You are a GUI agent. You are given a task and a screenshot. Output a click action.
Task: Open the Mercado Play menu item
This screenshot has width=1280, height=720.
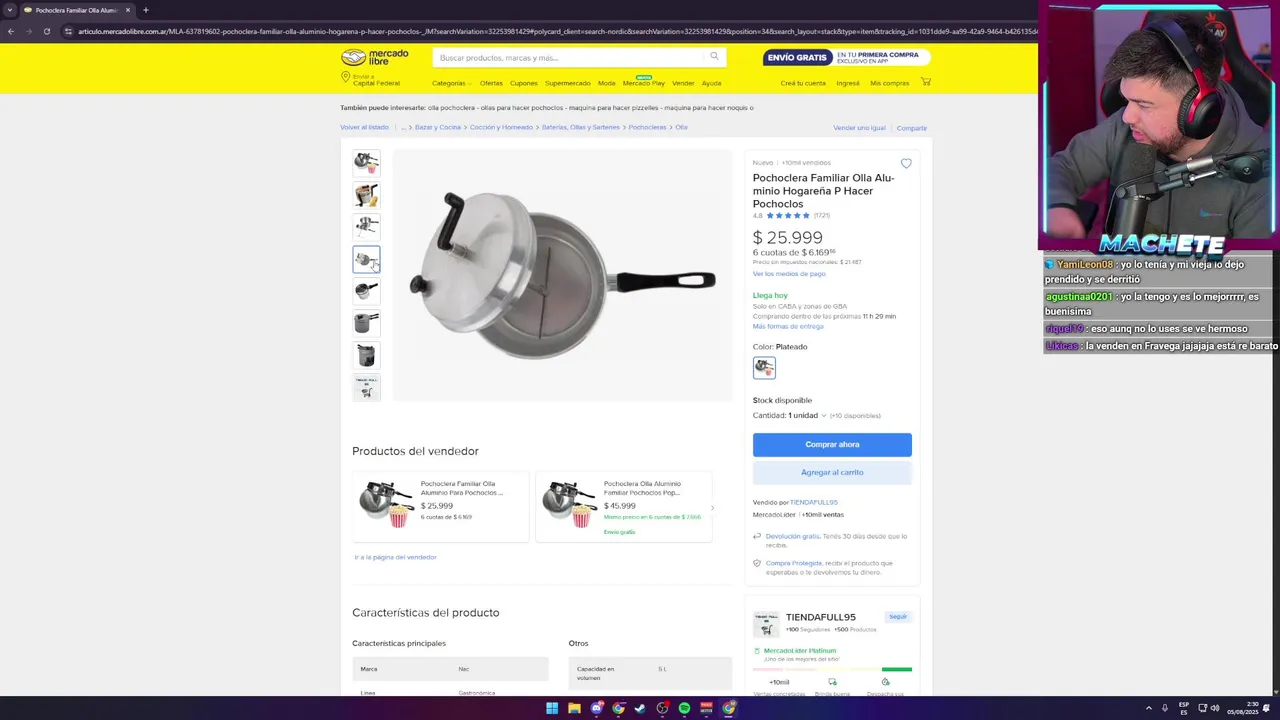pos(644,83)
